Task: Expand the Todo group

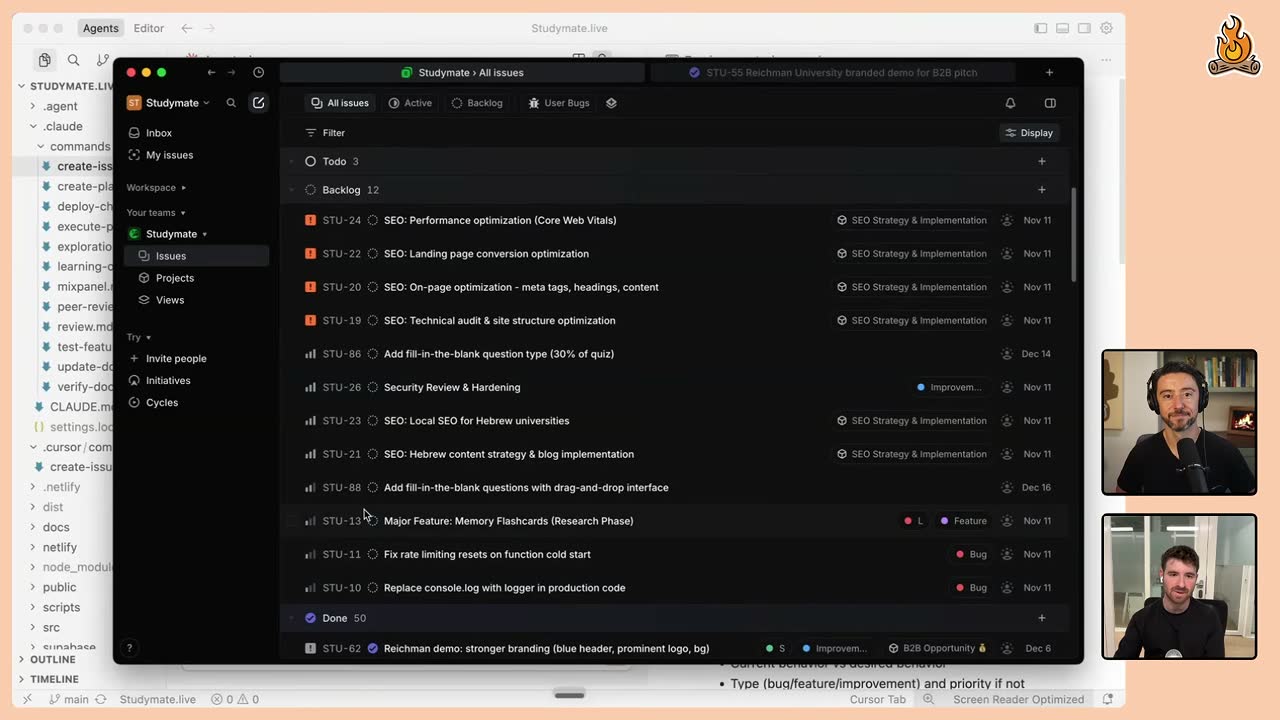Action: (292, 161)
